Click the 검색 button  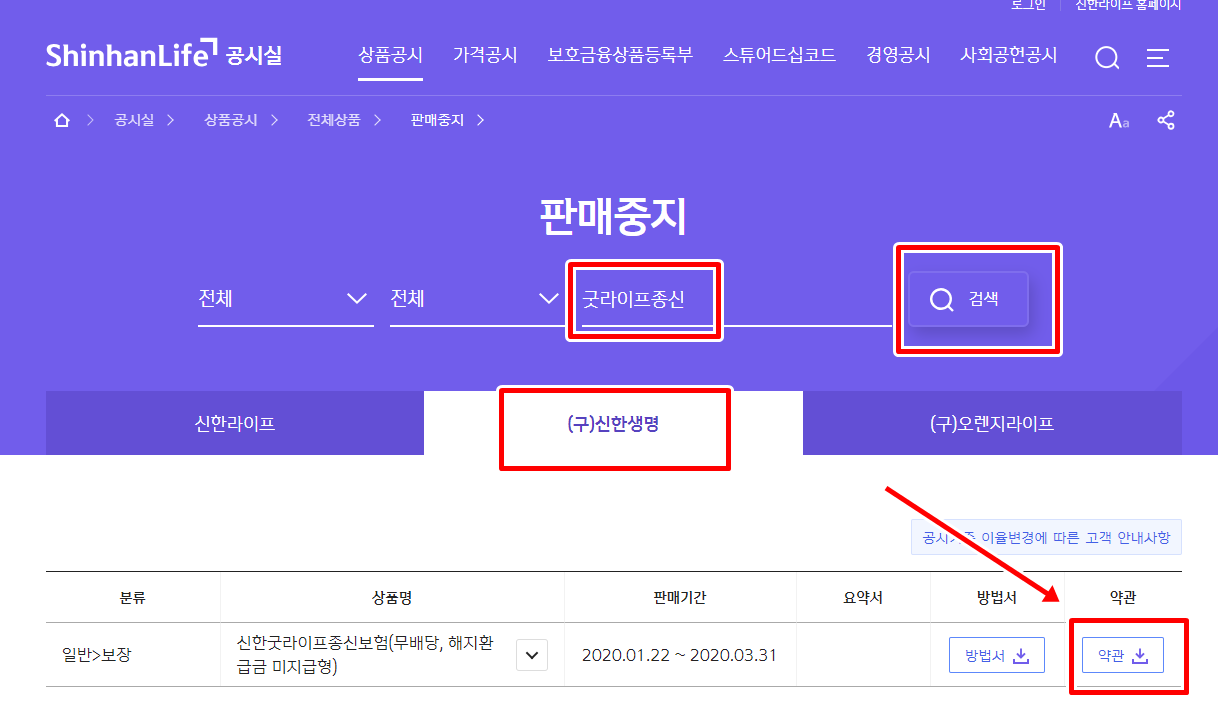pos(968,299)
